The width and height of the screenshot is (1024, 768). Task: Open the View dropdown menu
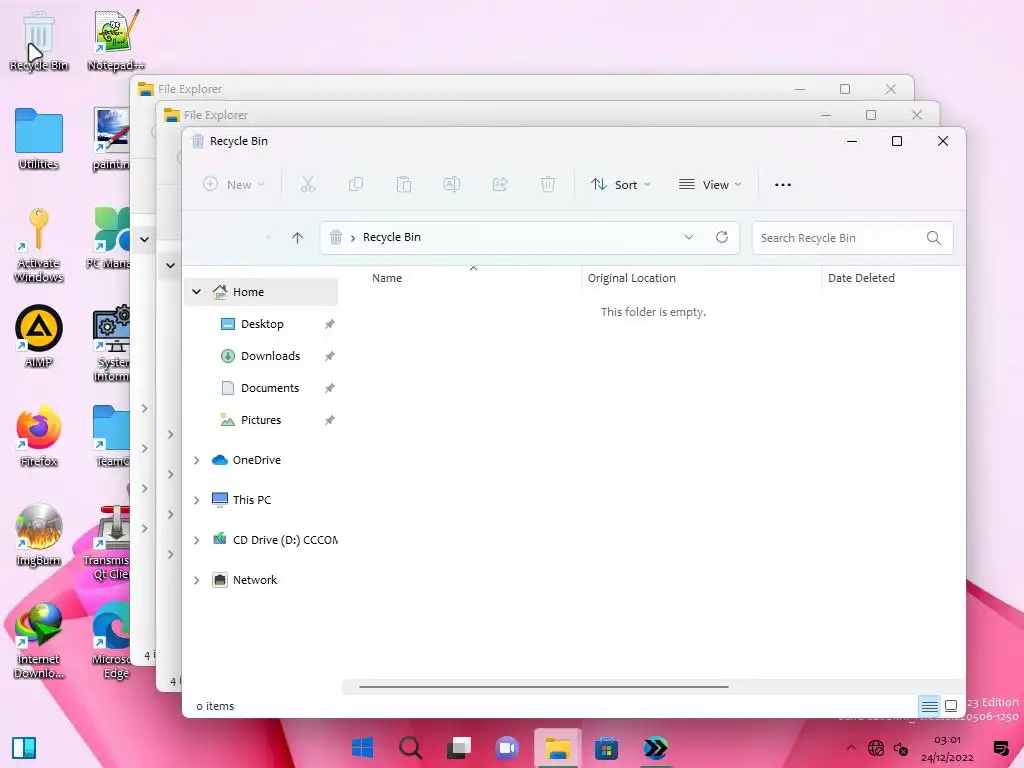(x=710, y=185)
